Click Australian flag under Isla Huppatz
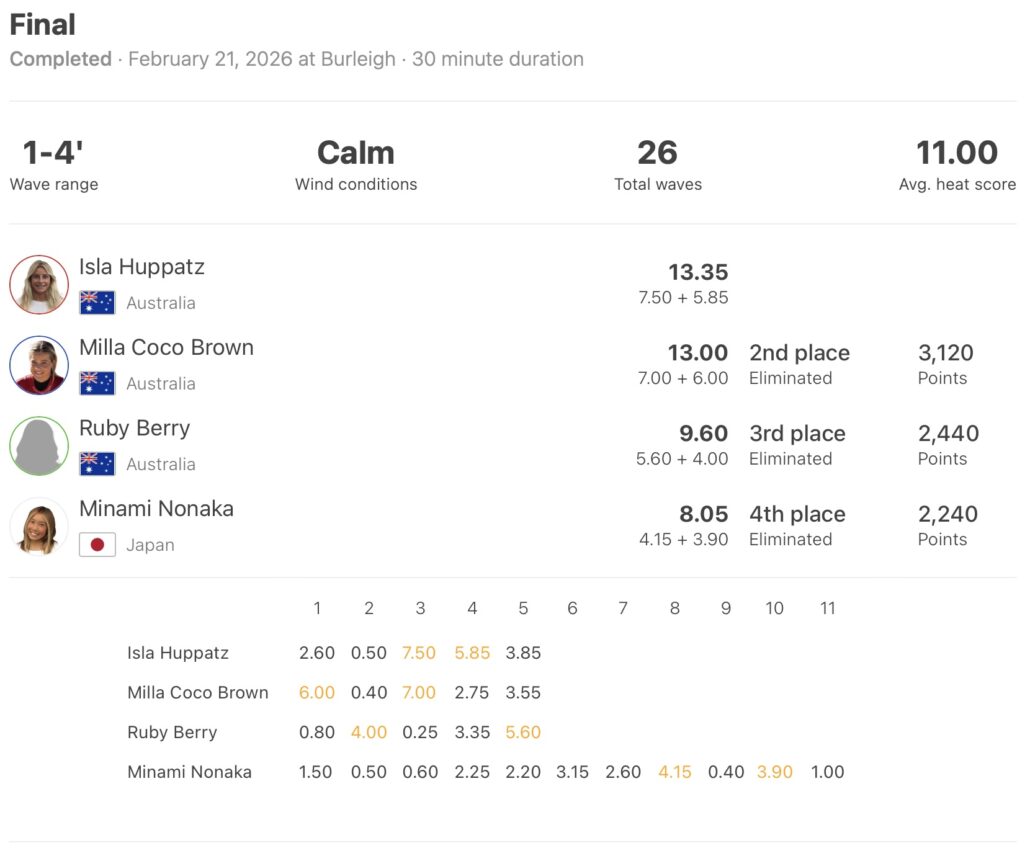1030x856 pixels. pos(97,303)
